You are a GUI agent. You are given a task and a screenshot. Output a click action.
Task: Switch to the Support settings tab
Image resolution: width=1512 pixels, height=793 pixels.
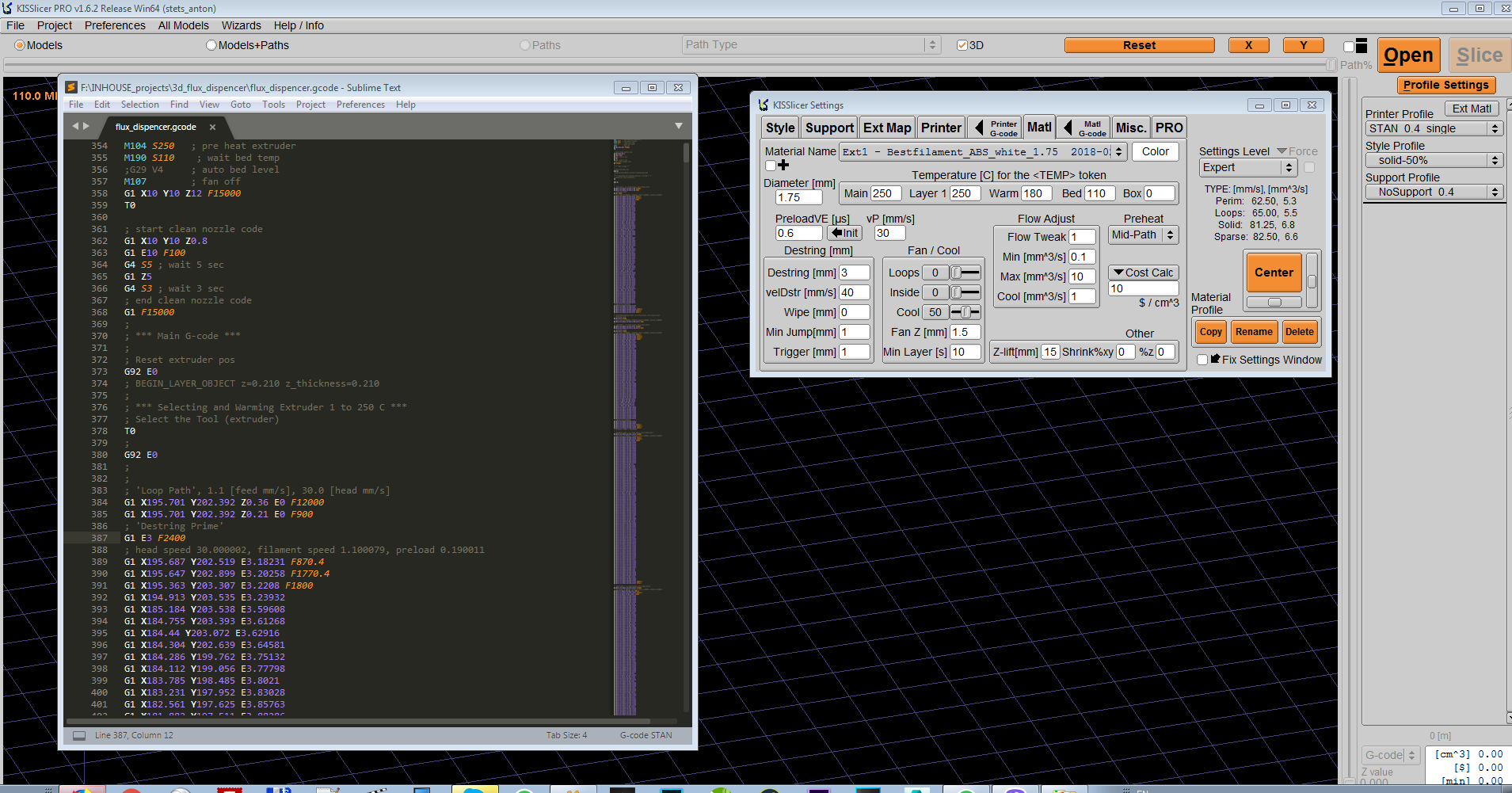[x=829, y=128]
